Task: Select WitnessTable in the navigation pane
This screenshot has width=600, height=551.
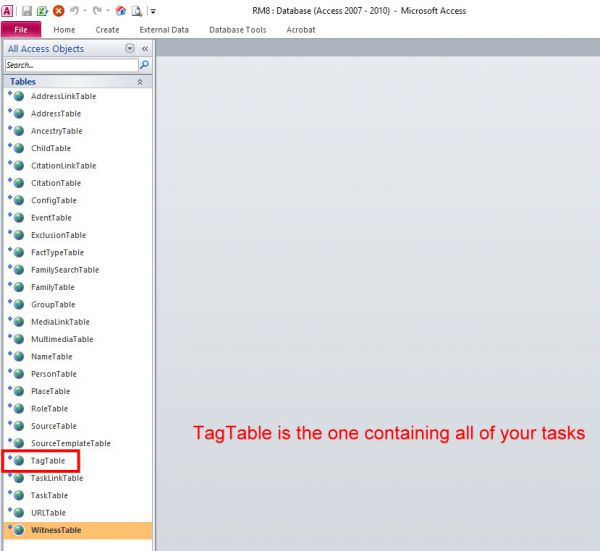Action: point(56,530)
